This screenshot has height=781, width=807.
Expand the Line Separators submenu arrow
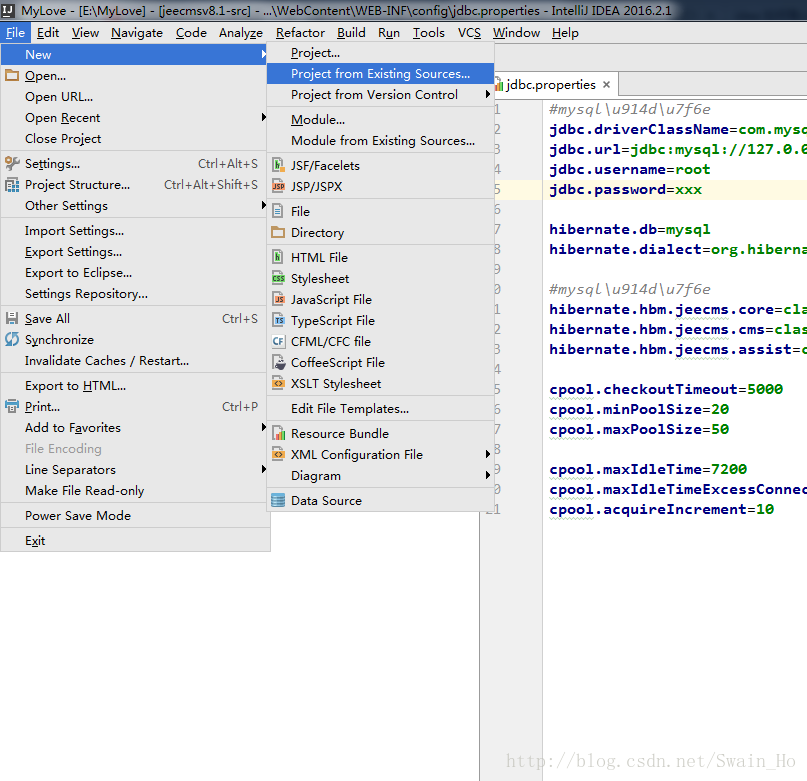click(263, 469)
